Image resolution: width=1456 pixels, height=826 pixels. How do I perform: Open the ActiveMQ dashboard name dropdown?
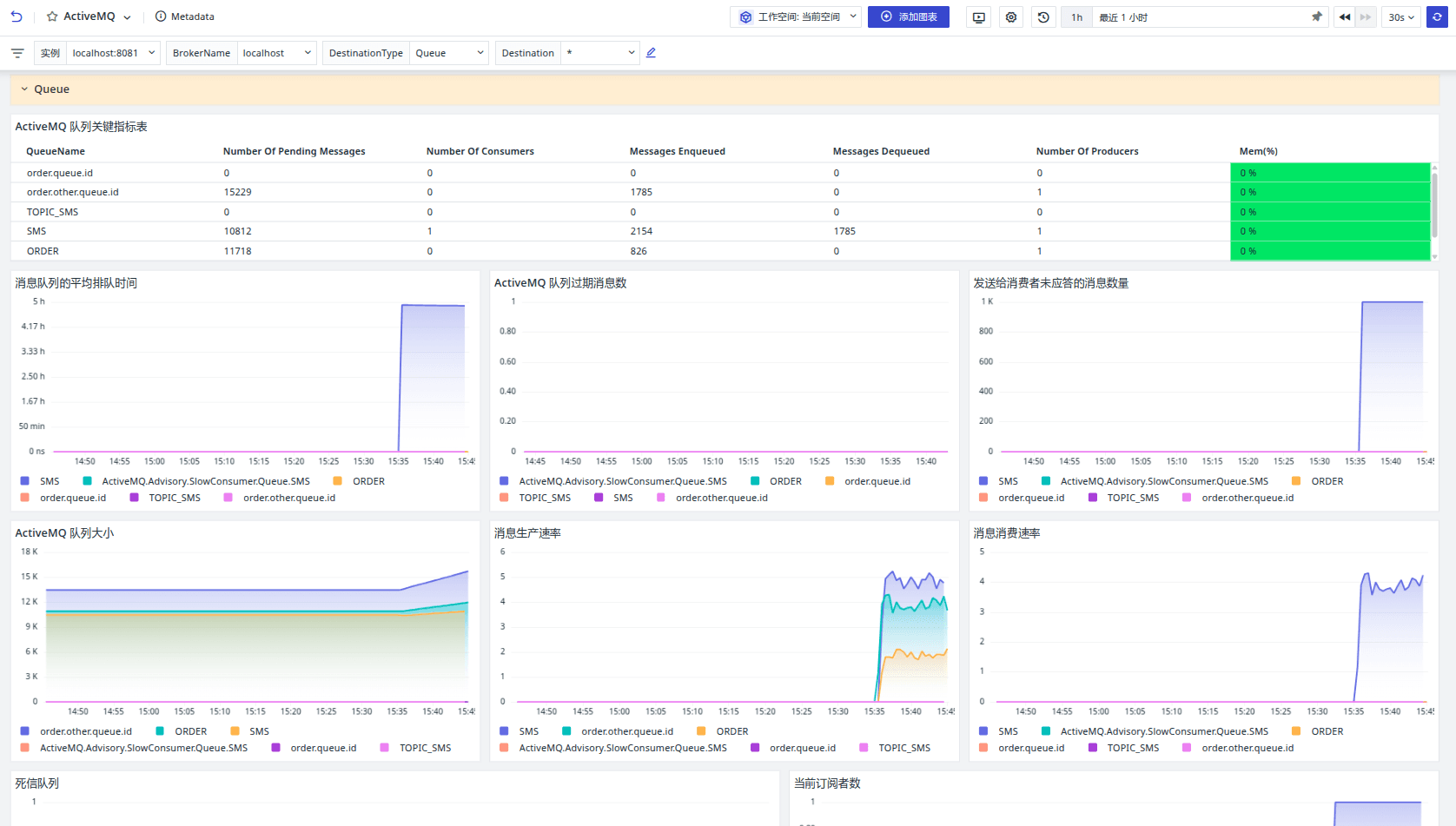[x=127, y=17]
